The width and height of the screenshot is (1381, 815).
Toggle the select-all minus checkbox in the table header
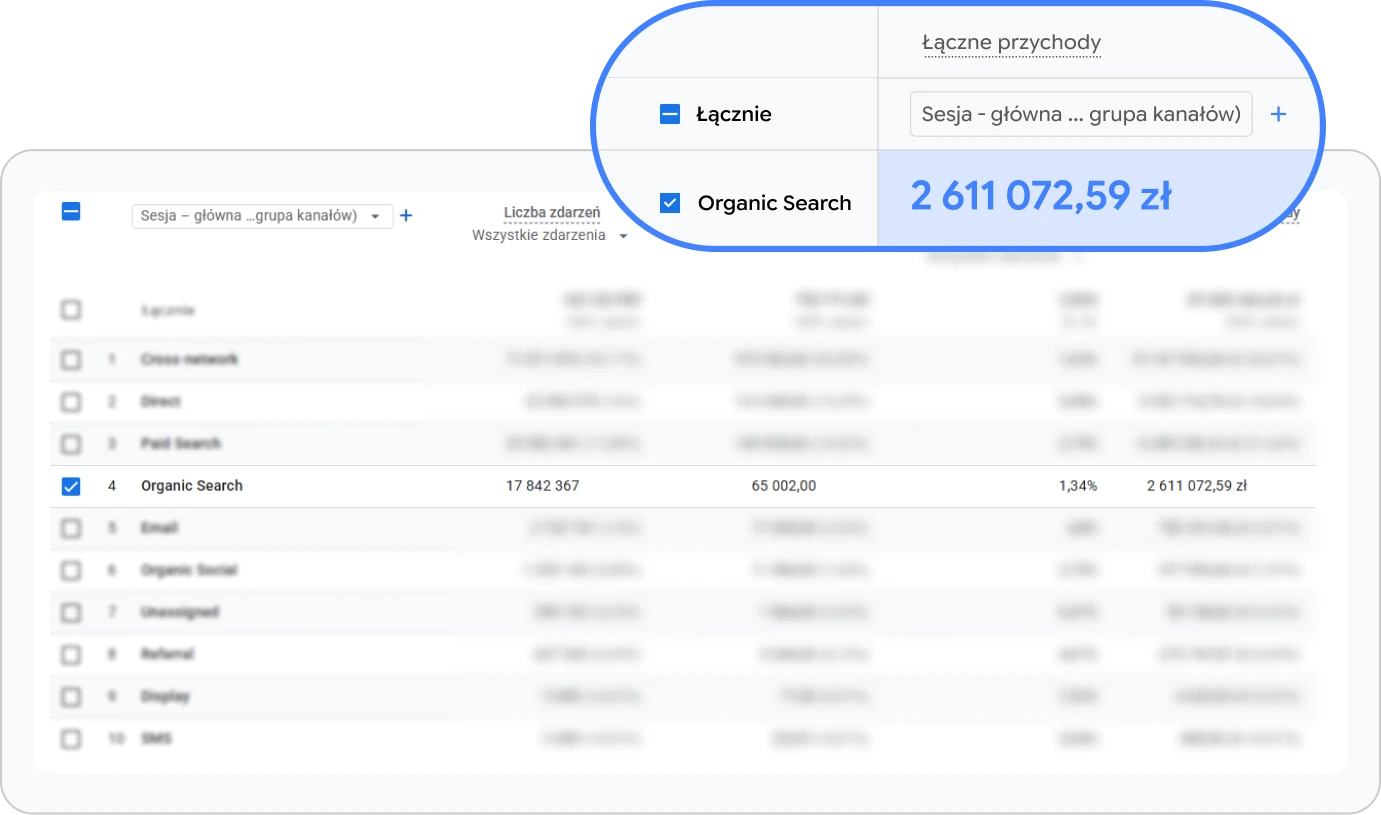click(71, 212)
